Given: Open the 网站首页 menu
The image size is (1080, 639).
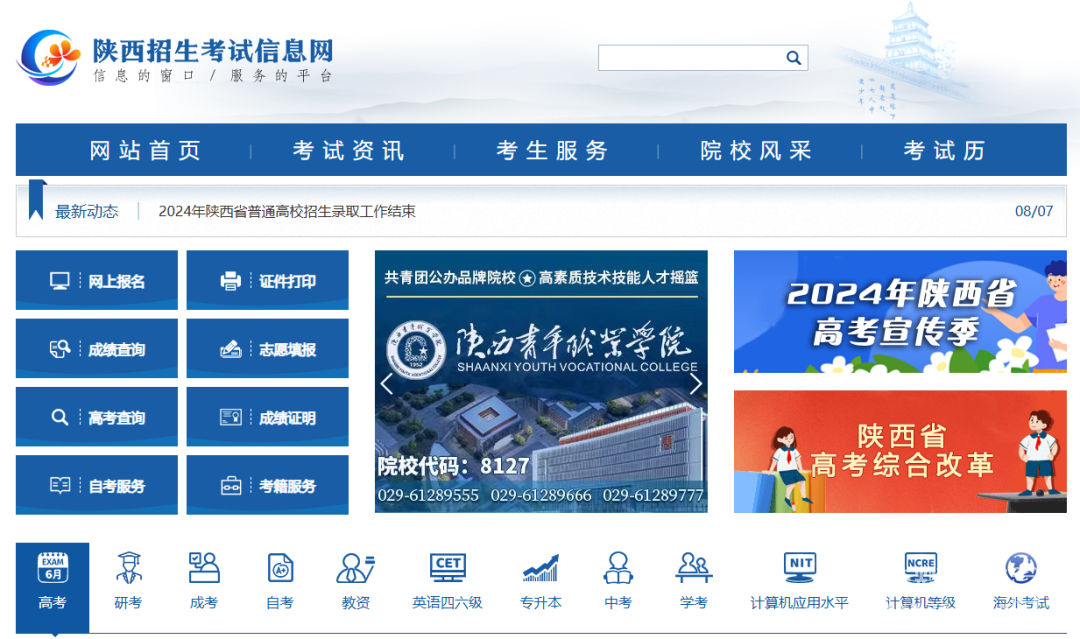Looking at the screenshot, I should (x=145, y=150).
